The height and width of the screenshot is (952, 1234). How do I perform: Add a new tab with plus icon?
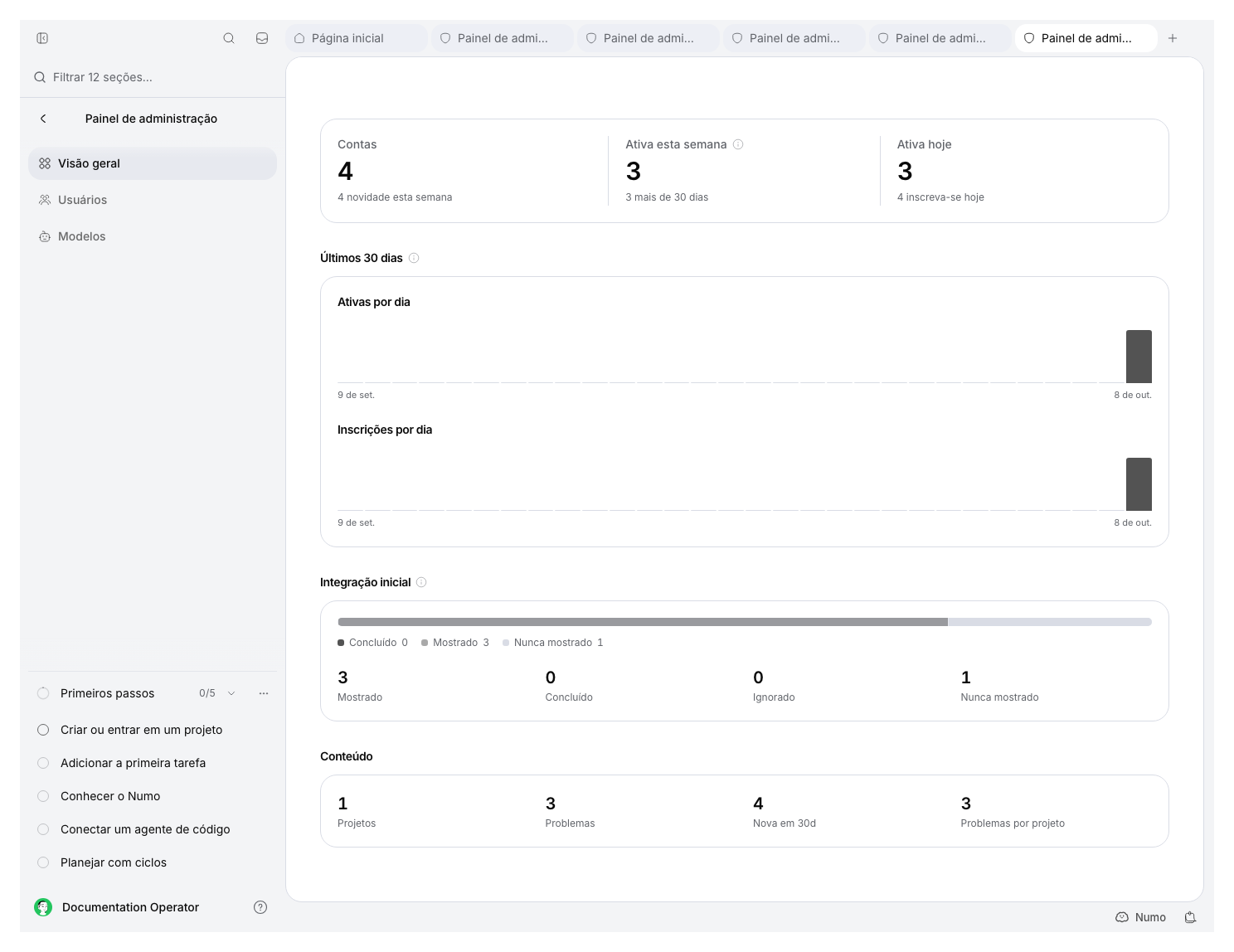pos(1173,38)
